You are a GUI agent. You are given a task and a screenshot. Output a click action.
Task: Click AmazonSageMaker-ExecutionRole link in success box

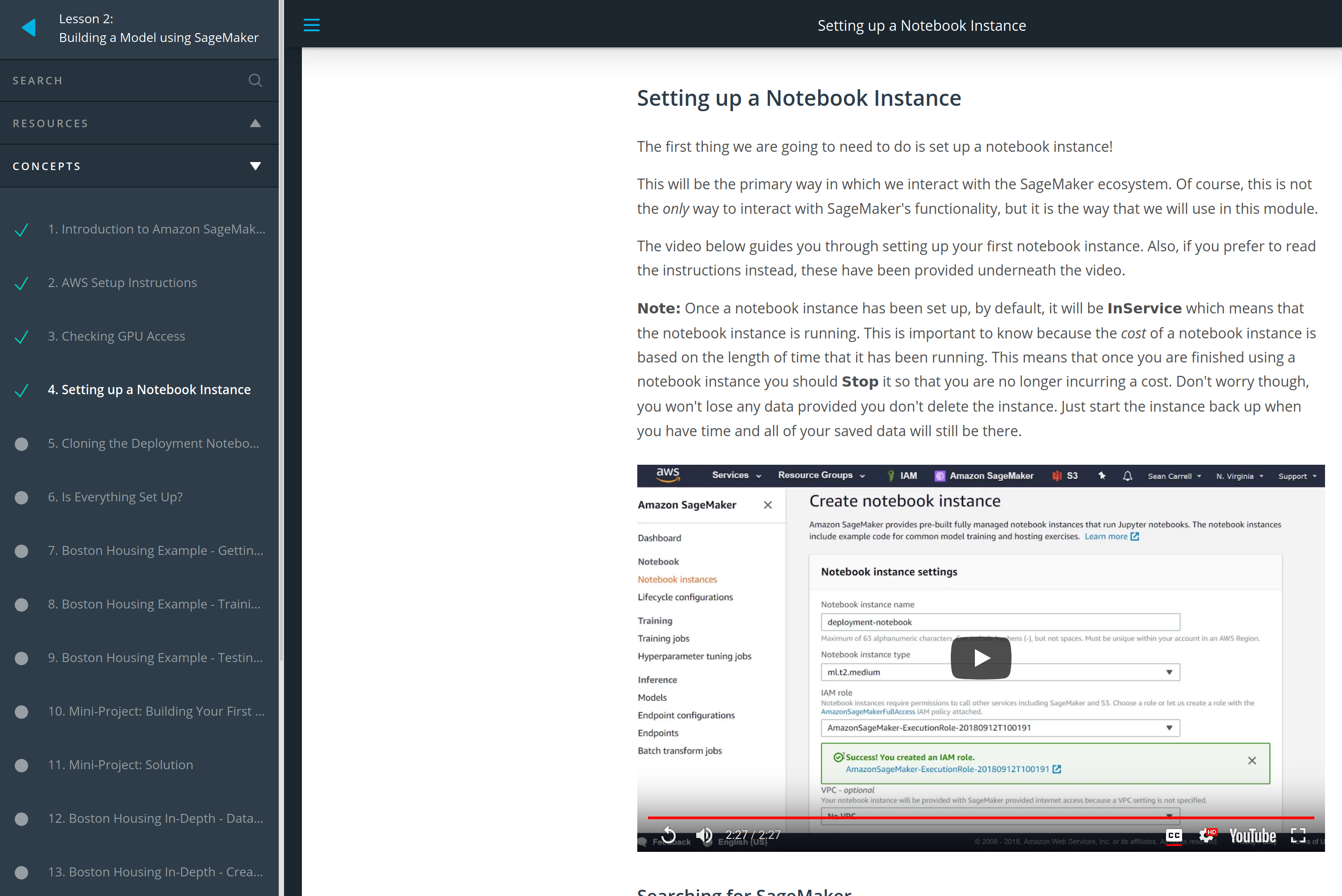(952, 769)
